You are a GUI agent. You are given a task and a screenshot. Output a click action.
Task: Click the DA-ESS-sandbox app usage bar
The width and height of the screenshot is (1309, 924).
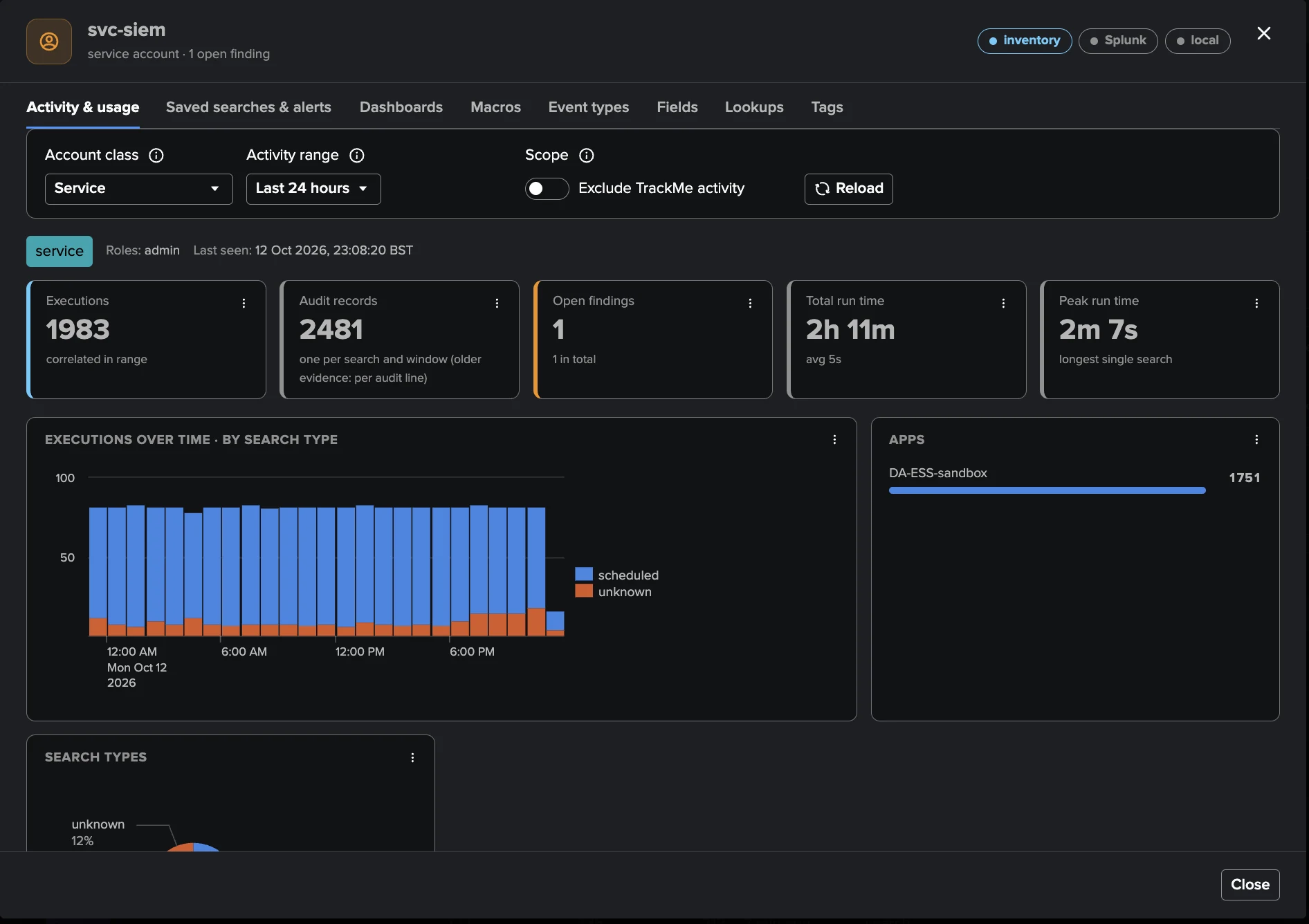[1047, 490]
